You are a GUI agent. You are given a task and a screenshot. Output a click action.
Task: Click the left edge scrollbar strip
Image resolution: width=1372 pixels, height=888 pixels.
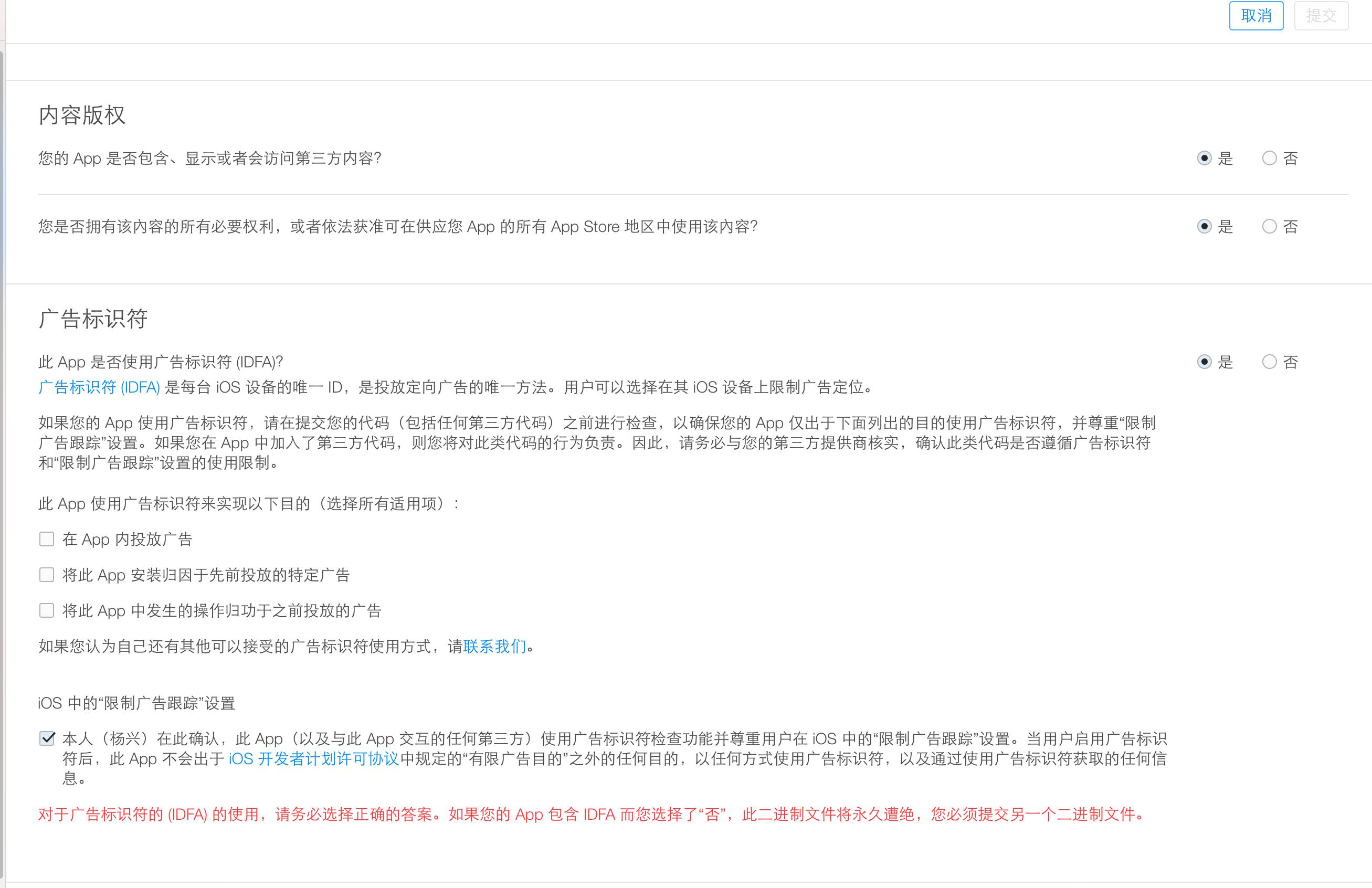[x=2, y=461]
